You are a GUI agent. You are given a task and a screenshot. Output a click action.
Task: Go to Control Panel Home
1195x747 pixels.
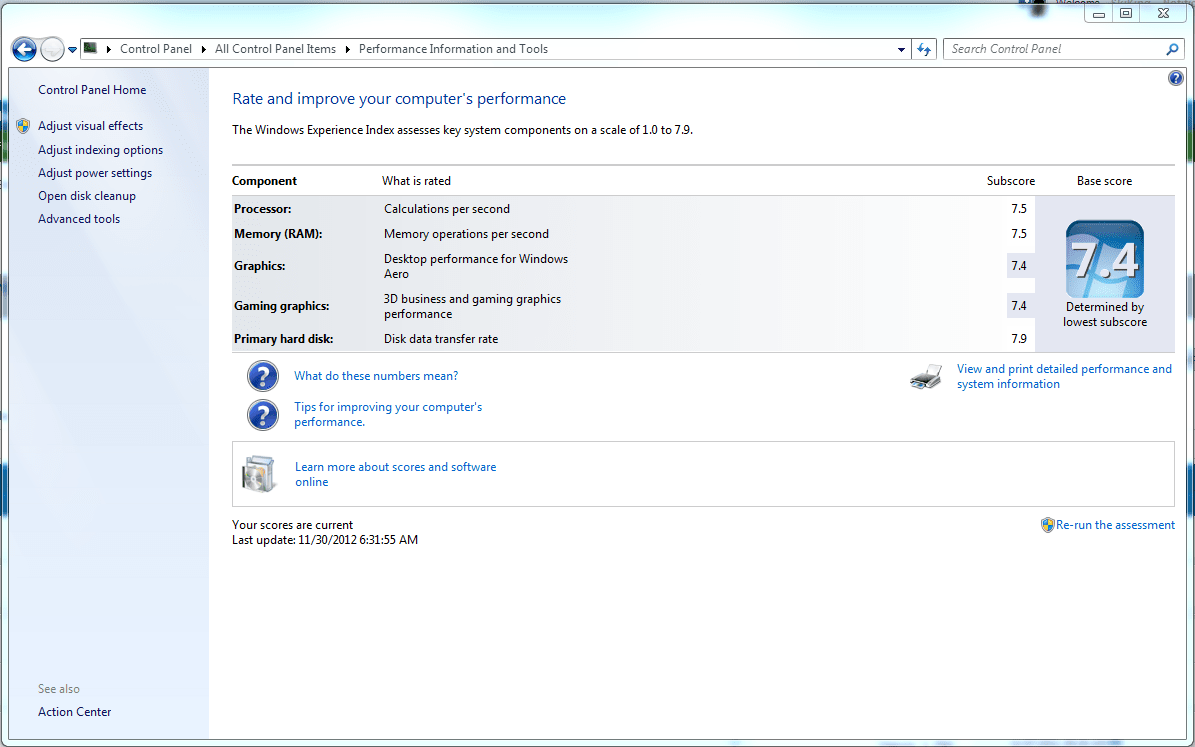click(92, 90)
